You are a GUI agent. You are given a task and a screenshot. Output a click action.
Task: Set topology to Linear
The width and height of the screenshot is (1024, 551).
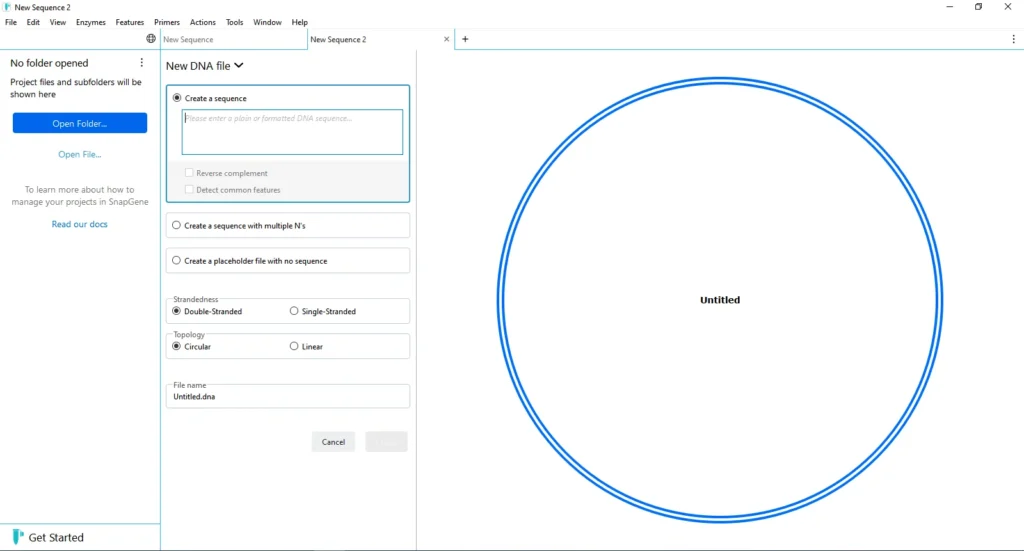point(294,346)
